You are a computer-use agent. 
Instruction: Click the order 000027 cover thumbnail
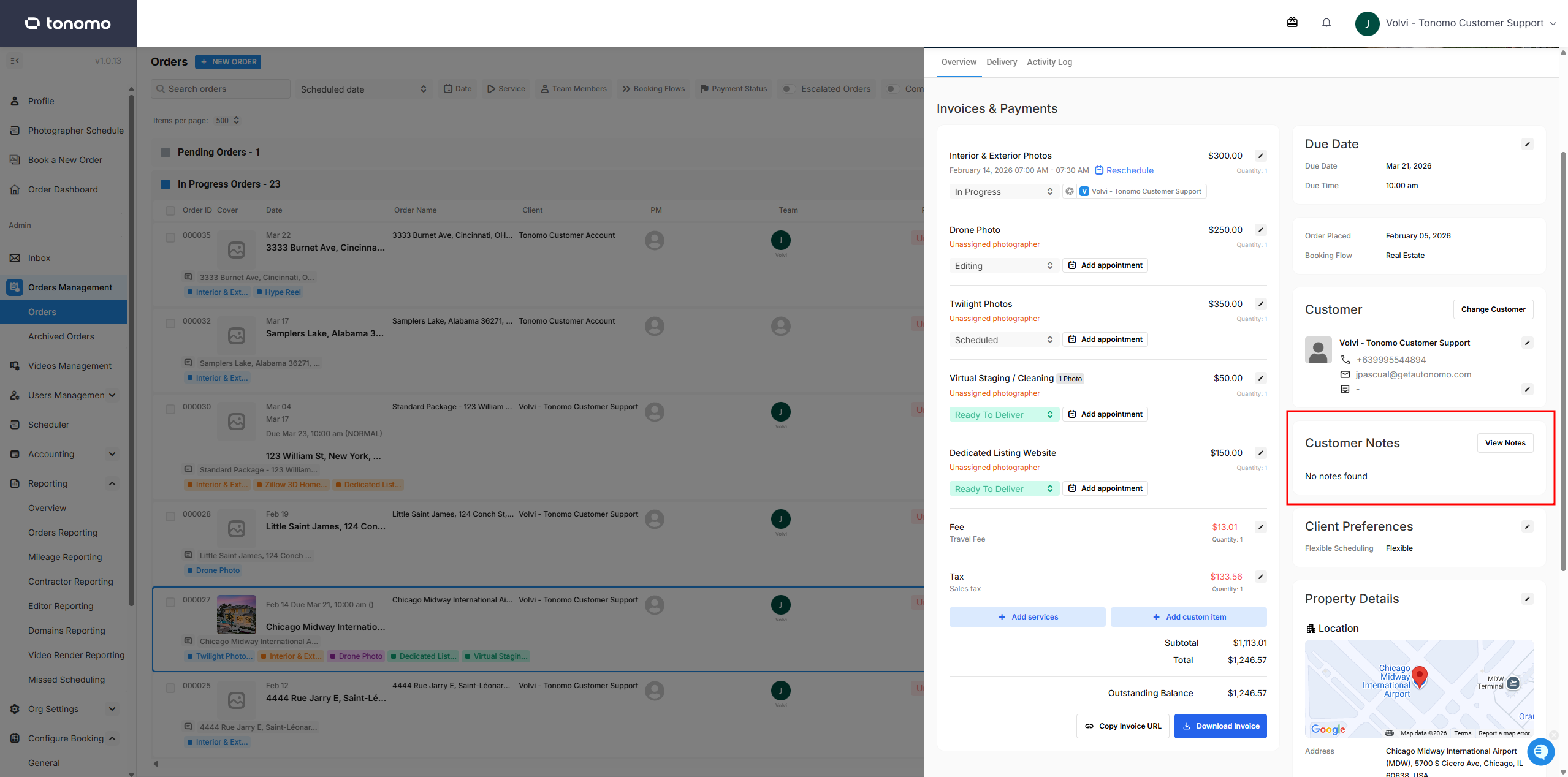click(x=237, y=614)
